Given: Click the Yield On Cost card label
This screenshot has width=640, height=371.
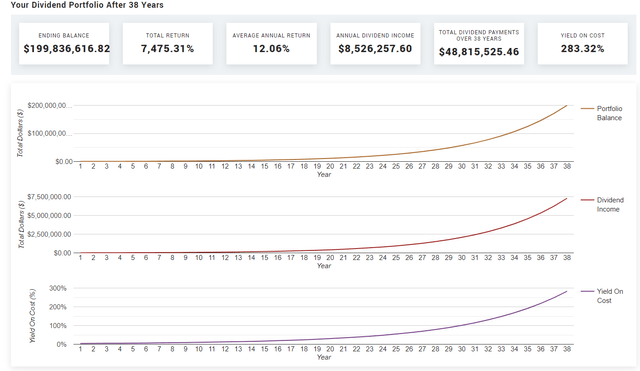Looking at the screenshot, I should 582,36.
